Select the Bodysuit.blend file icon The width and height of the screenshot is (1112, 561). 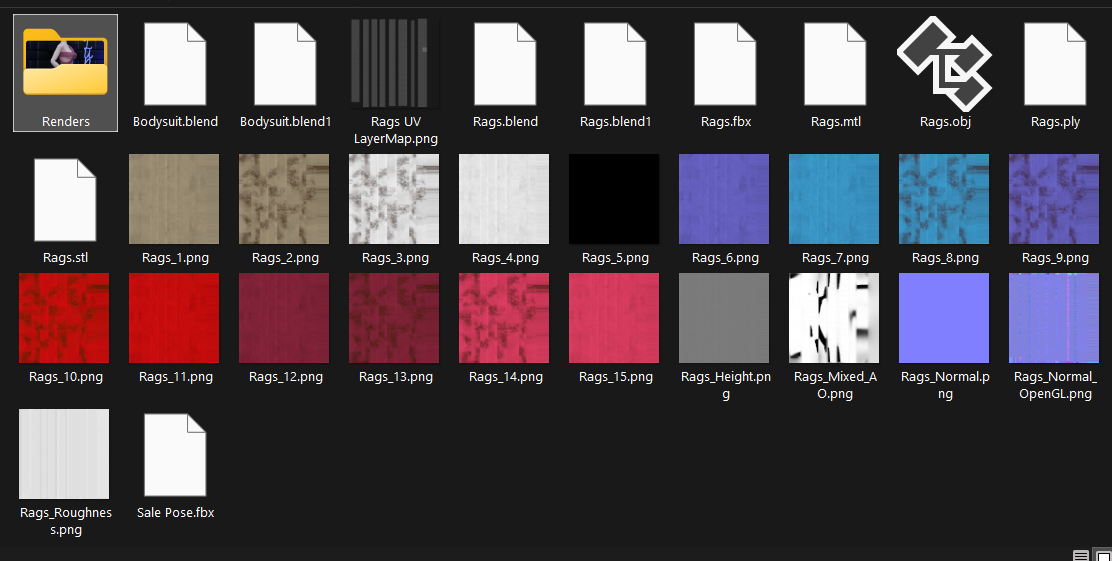coord(175,64)
